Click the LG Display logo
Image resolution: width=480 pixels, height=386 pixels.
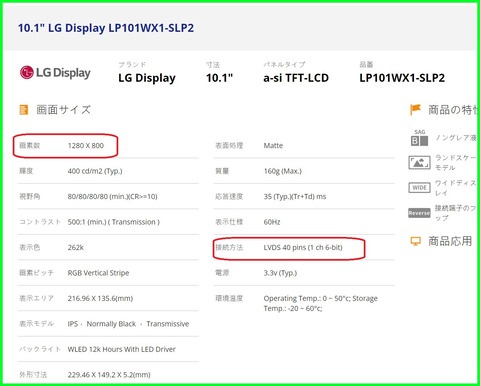[55, 73]
